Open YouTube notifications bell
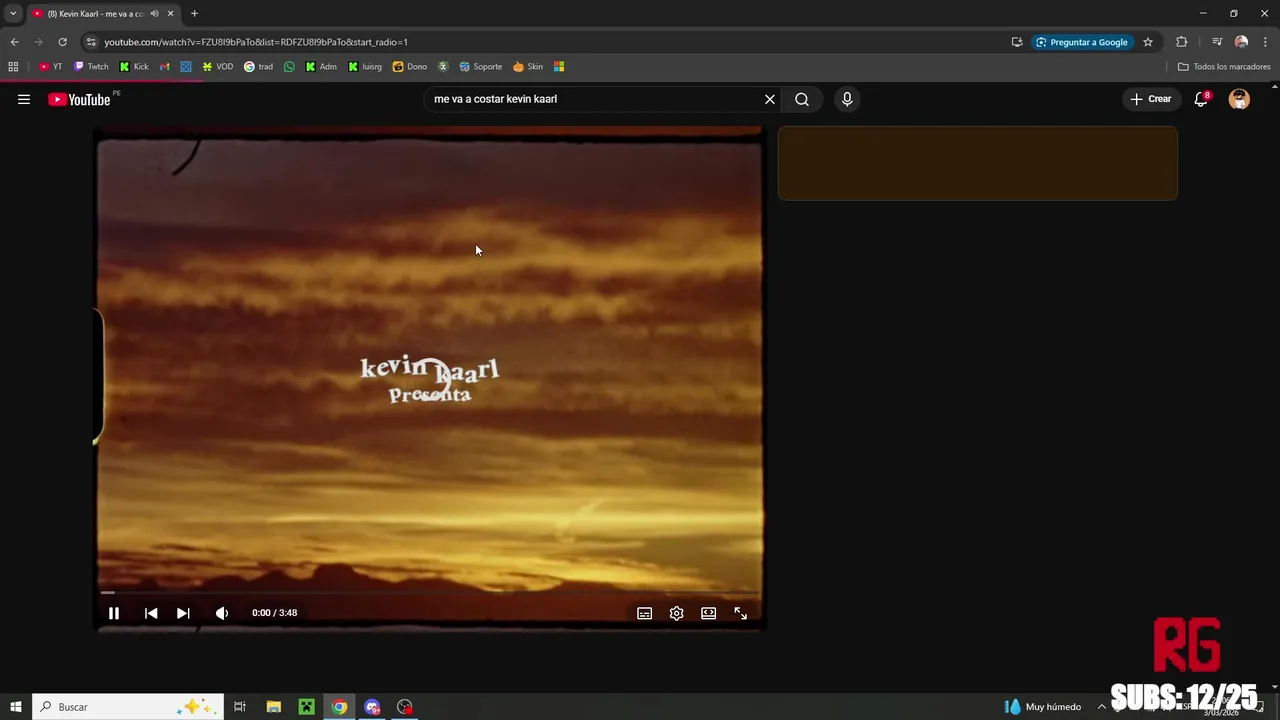 [x=1202, y=99]
